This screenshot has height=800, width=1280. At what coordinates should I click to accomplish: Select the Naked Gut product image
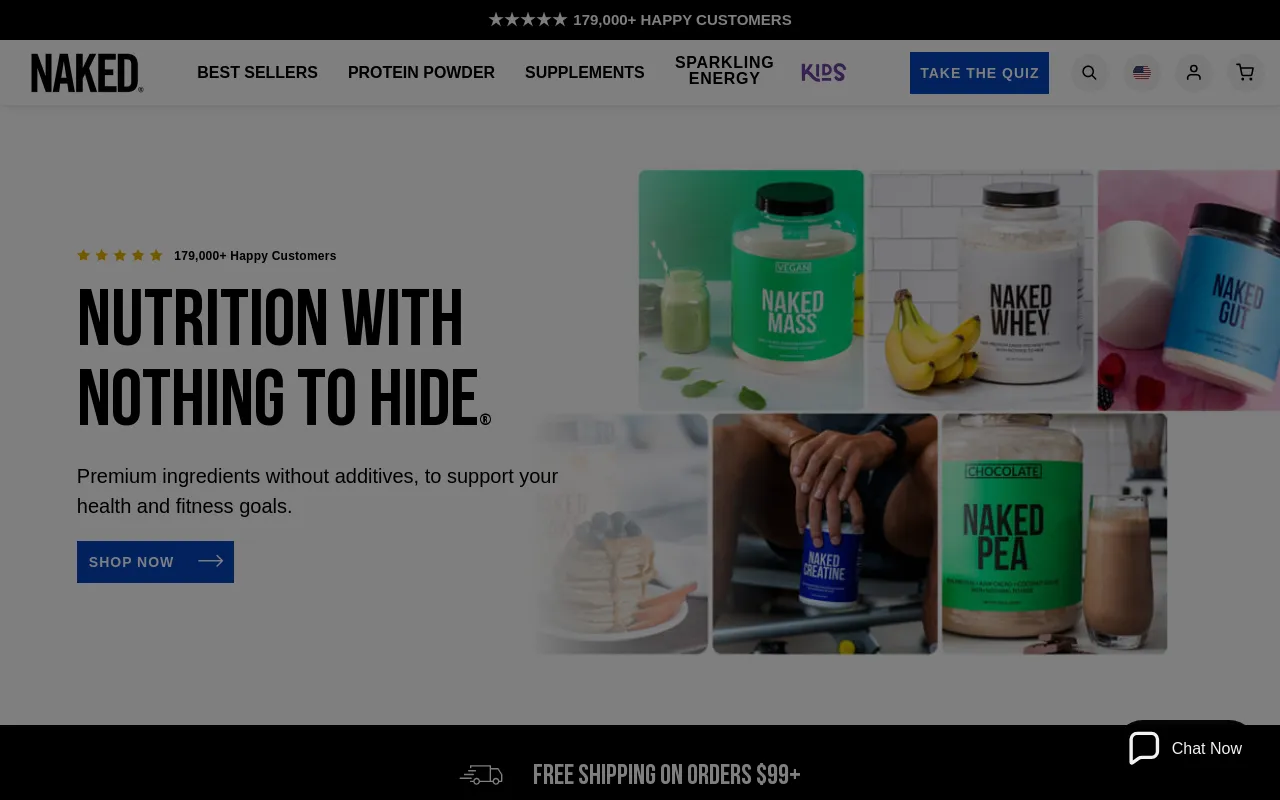tap(1189, 289)
